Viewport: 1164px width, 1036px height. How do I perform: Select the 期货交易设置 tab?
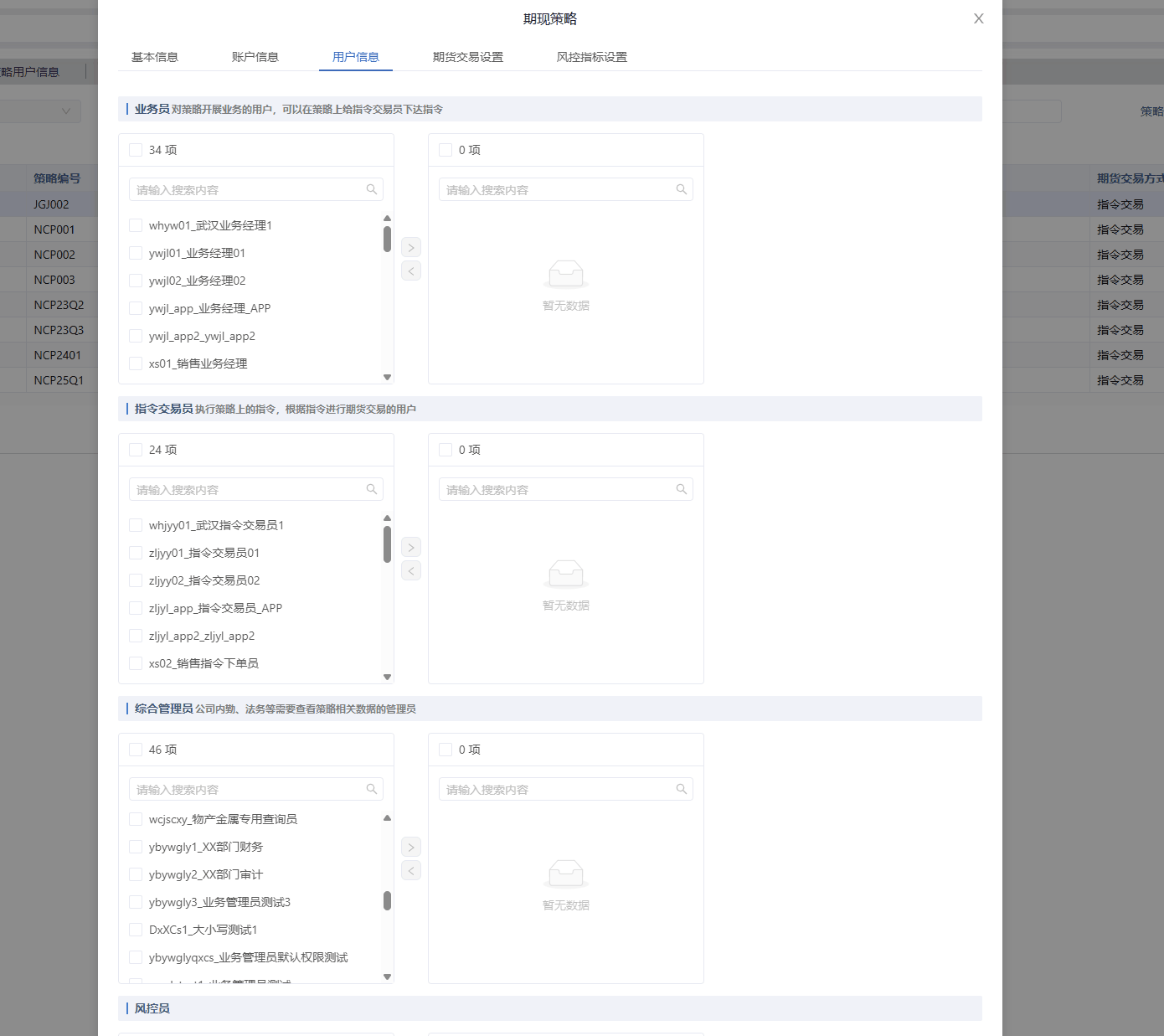tap(468, 57)
